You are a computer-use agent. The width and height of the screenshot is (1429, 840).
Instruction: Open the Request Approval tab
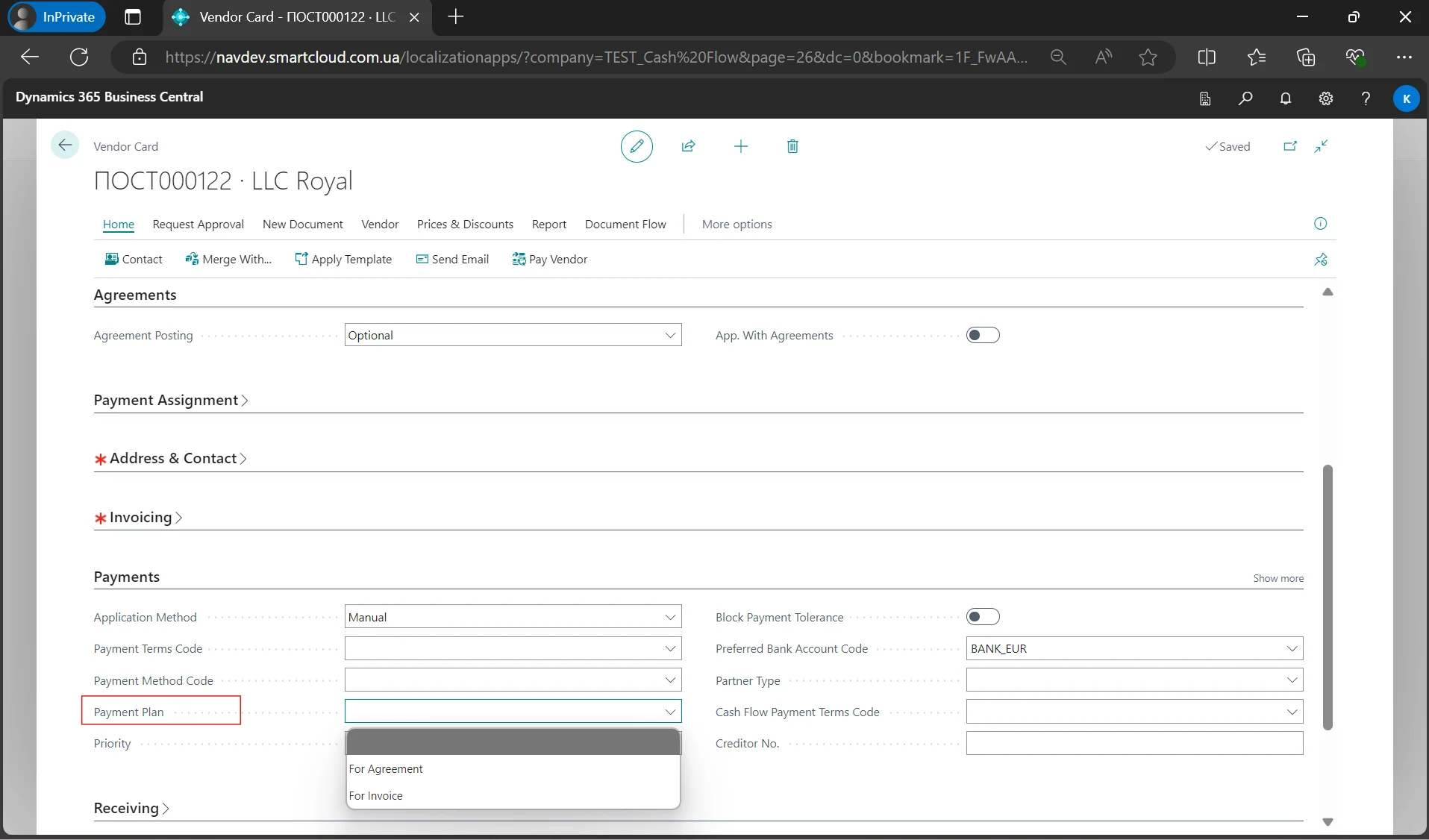coord(198,225)
